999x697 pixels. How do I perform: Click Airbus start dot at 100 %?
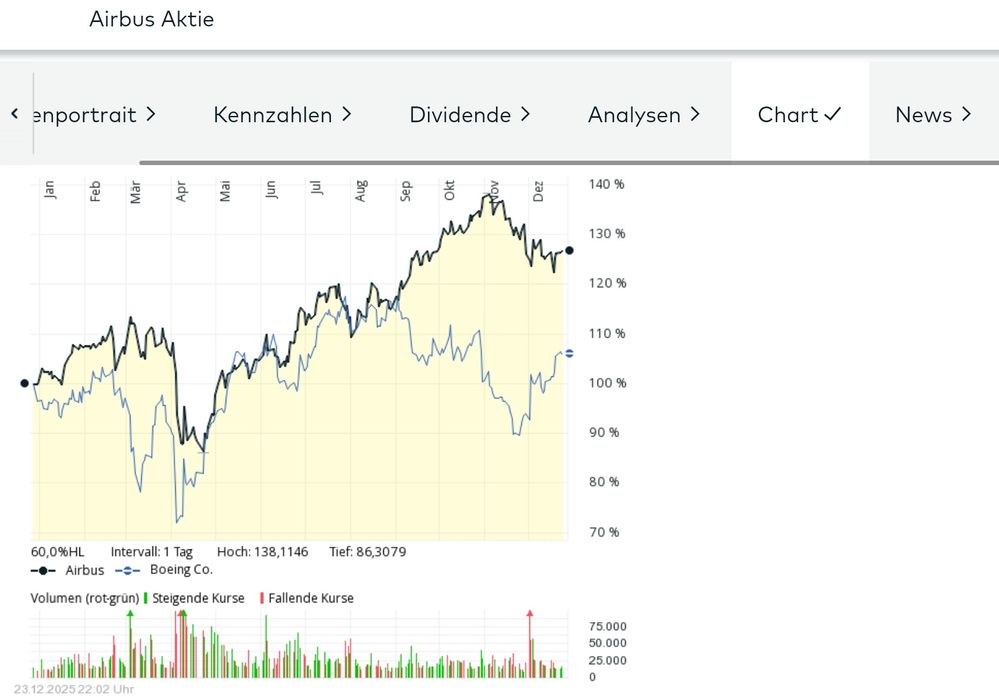click(25, 383)
